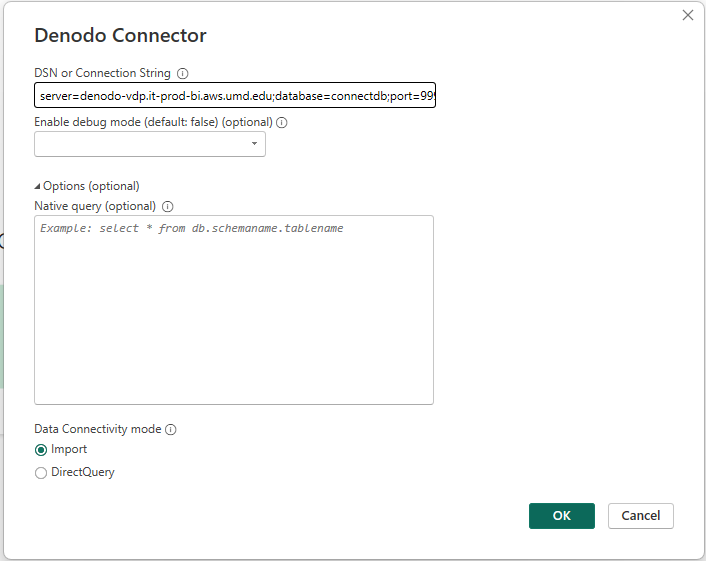Click the Enable debug mode label text

153,122
